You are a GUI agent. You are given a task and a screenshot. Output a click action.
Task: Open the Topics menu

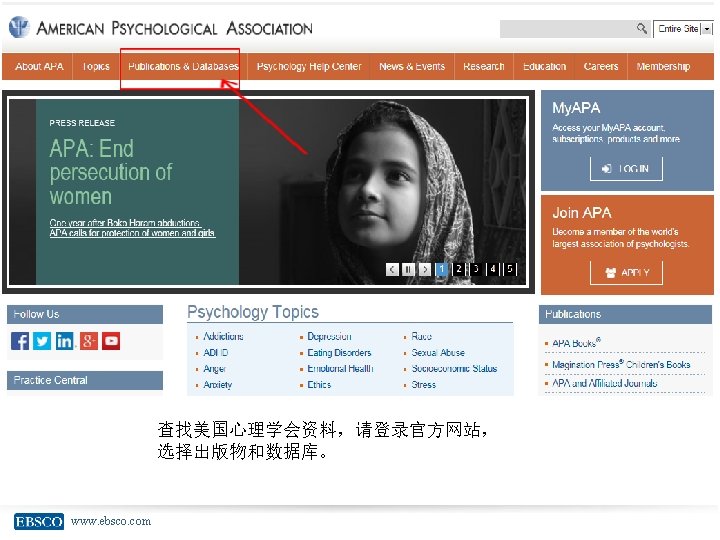(96, 67)
